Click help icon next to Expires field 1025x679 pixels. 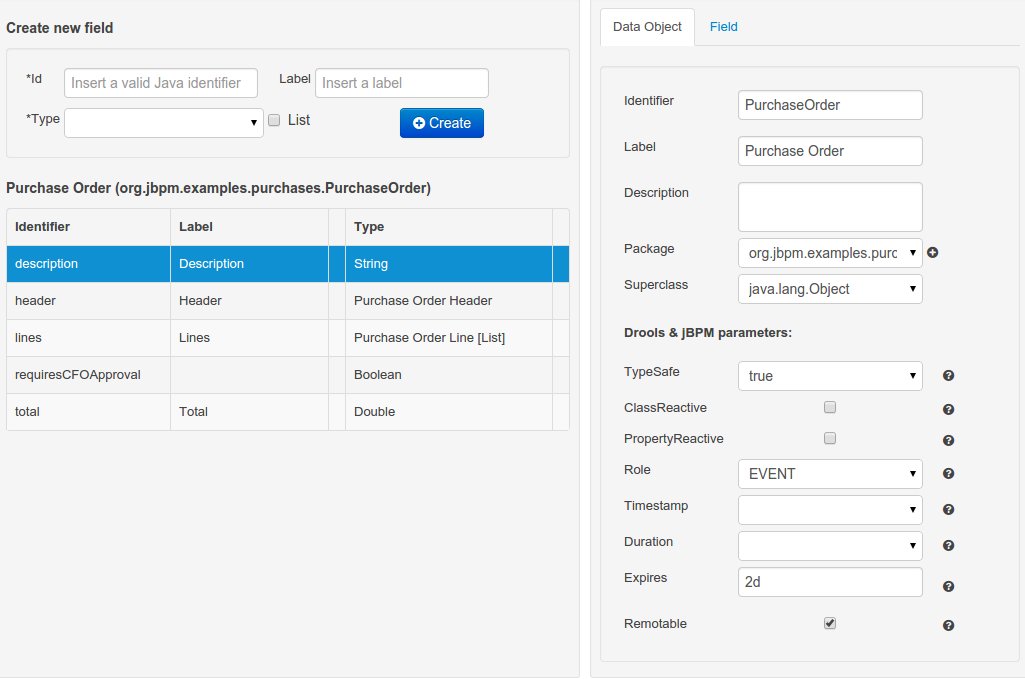948,587
